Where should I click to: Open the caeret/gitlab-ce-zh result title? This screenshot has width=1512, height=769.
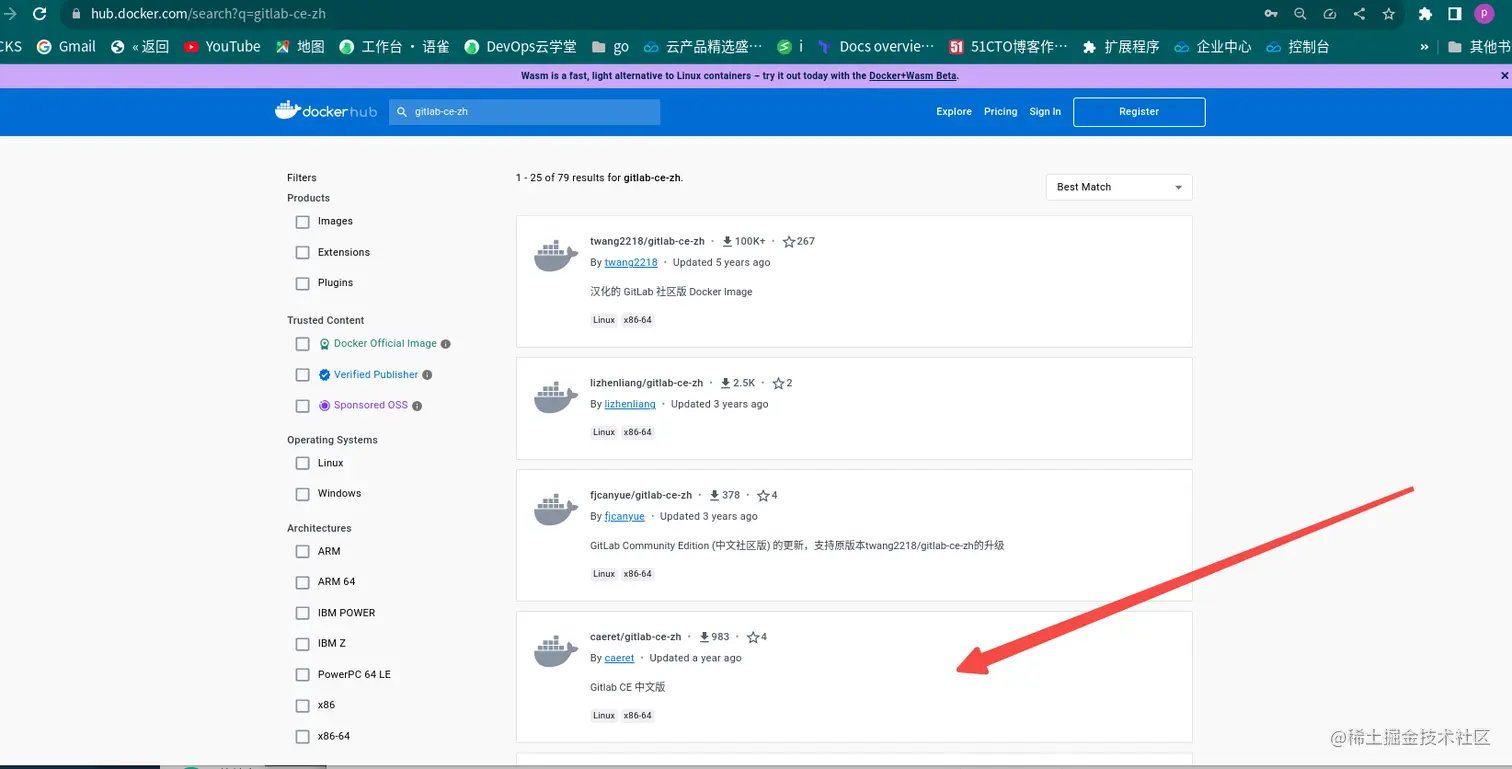coord(635,637)
